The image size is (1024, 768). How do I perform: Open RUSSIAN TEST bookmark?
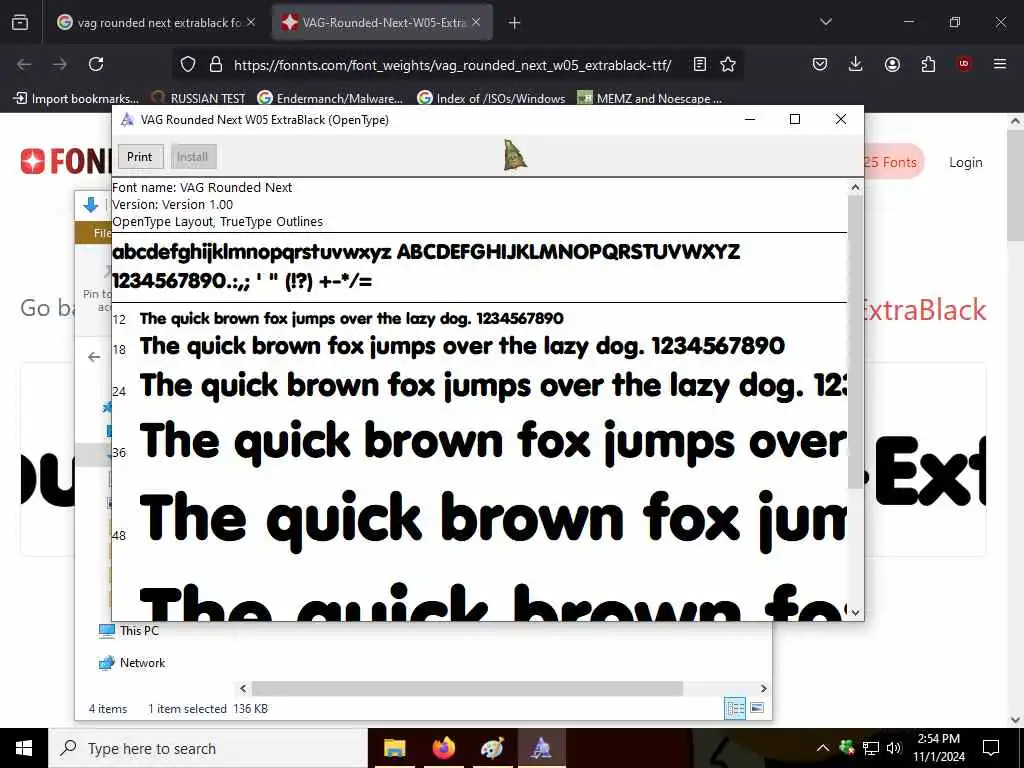(x=199, y=99)
